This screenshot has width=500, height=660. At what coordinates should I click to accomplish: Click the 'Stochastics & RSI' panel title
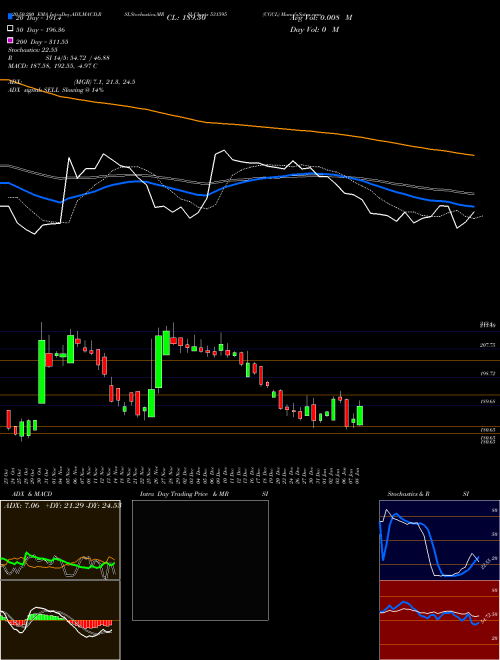(428, 494)
